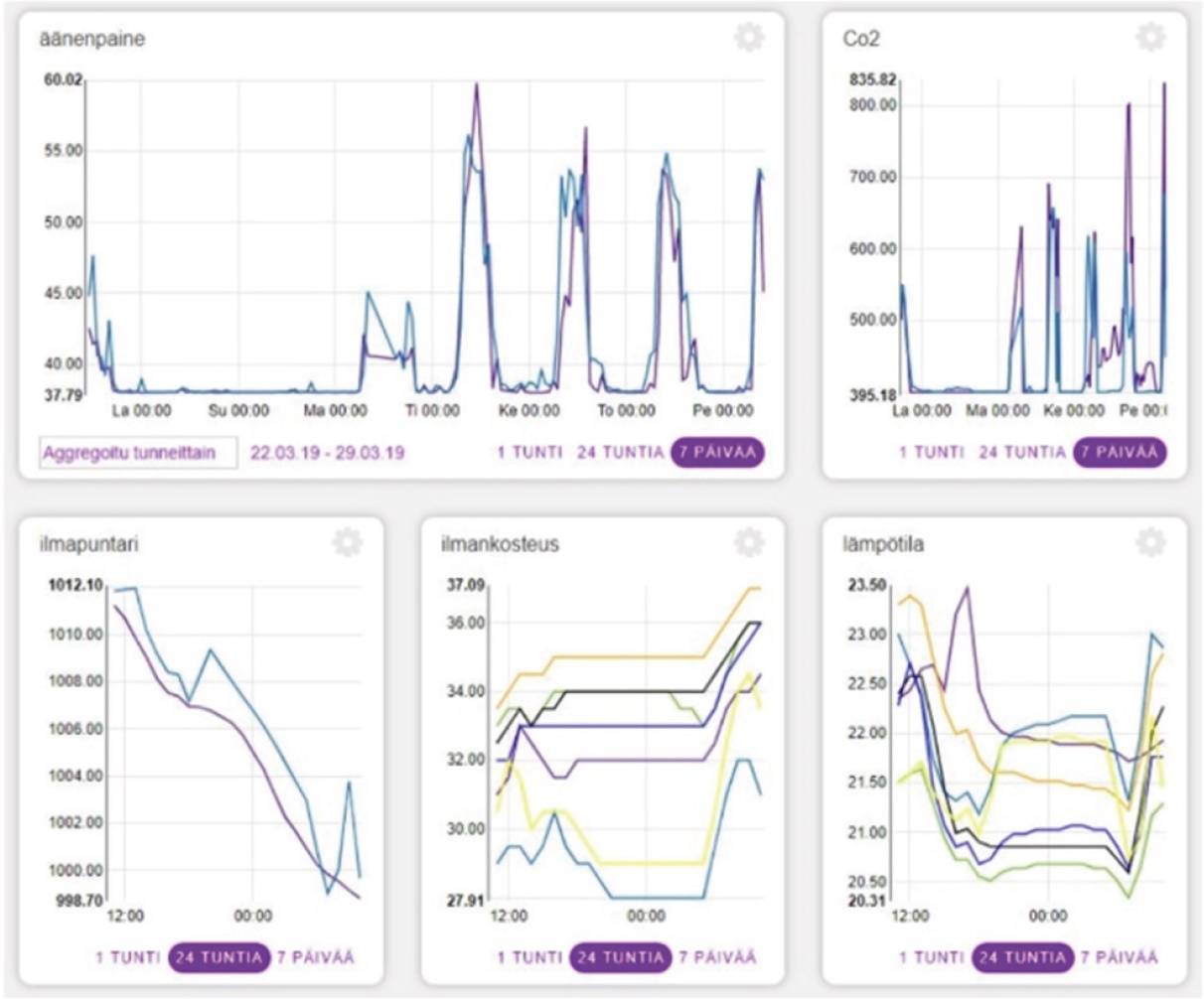Switch Co2 chart to 1 TUNTI

tap(931, 453)
